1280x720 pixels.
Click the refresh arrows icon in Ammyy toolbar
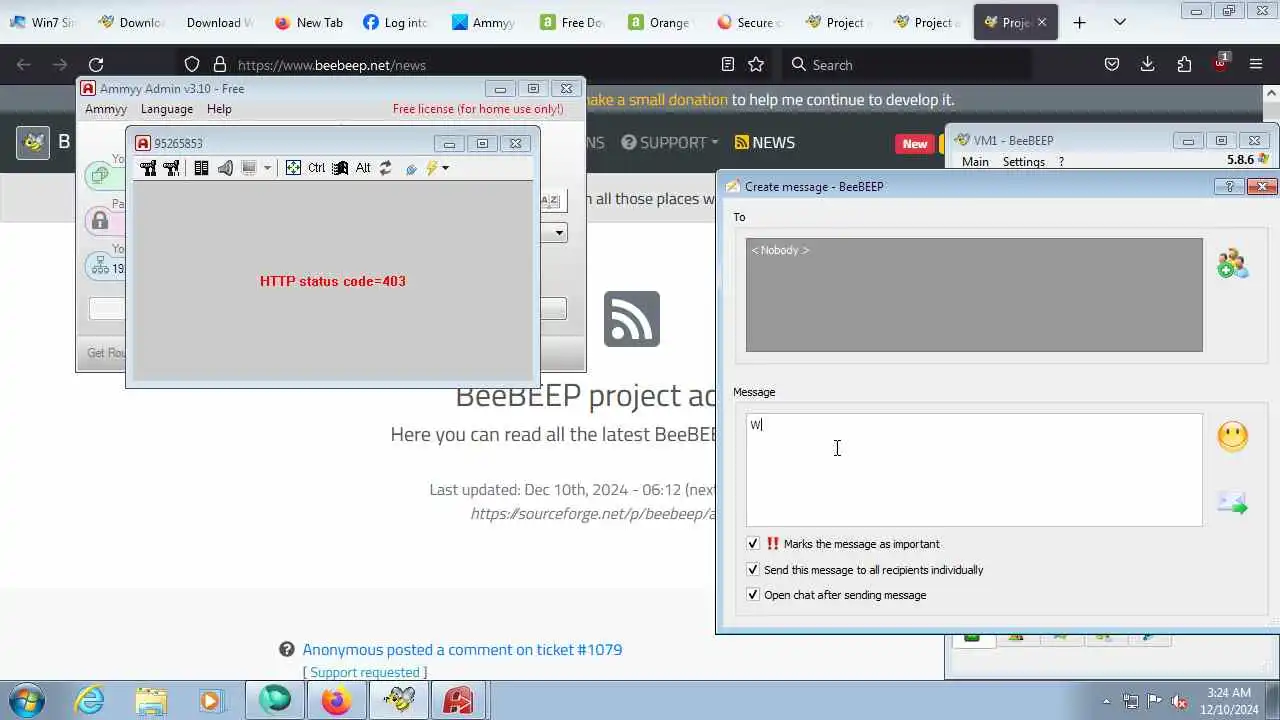pos(386,168)
